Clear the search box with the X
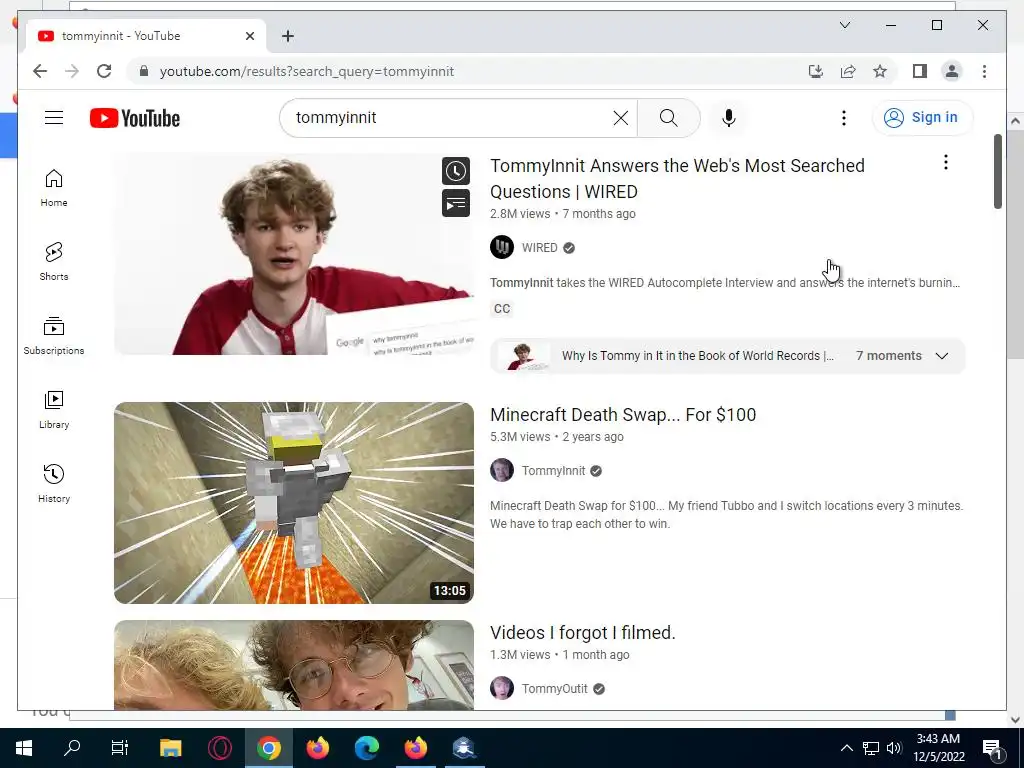 (x=620, y=118)
